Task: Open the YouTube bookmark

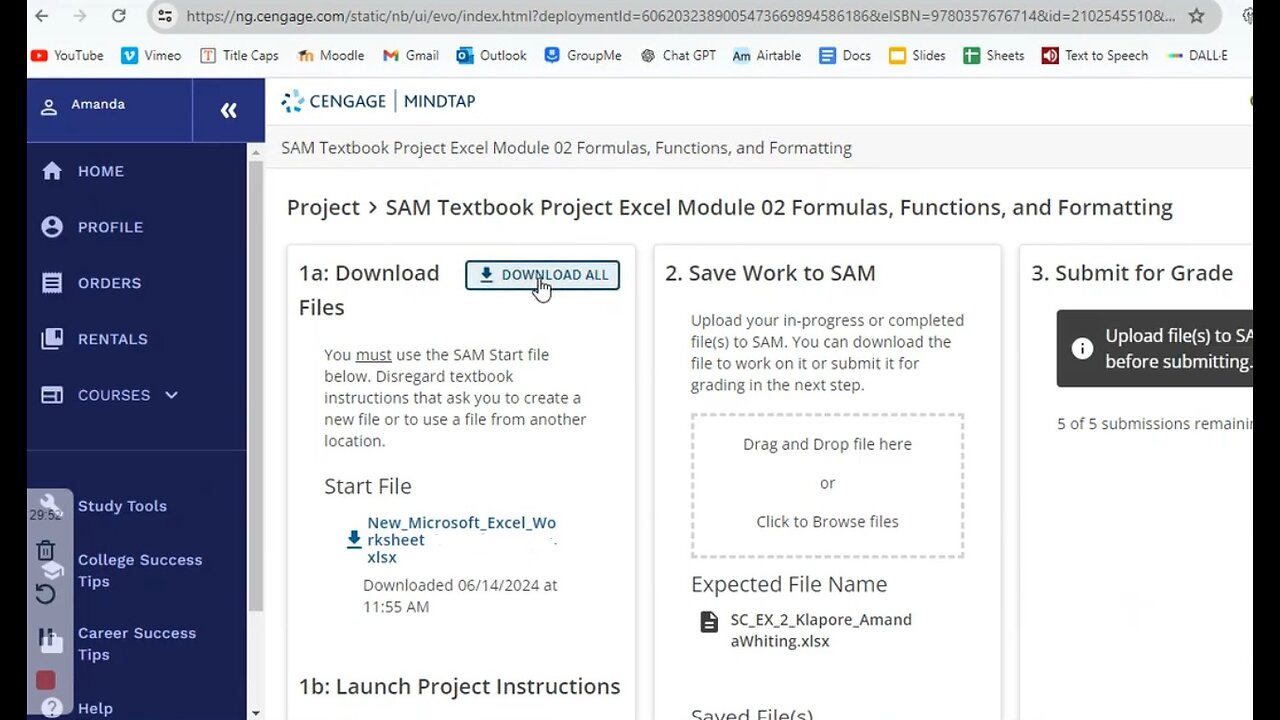Action: [67, 55]
